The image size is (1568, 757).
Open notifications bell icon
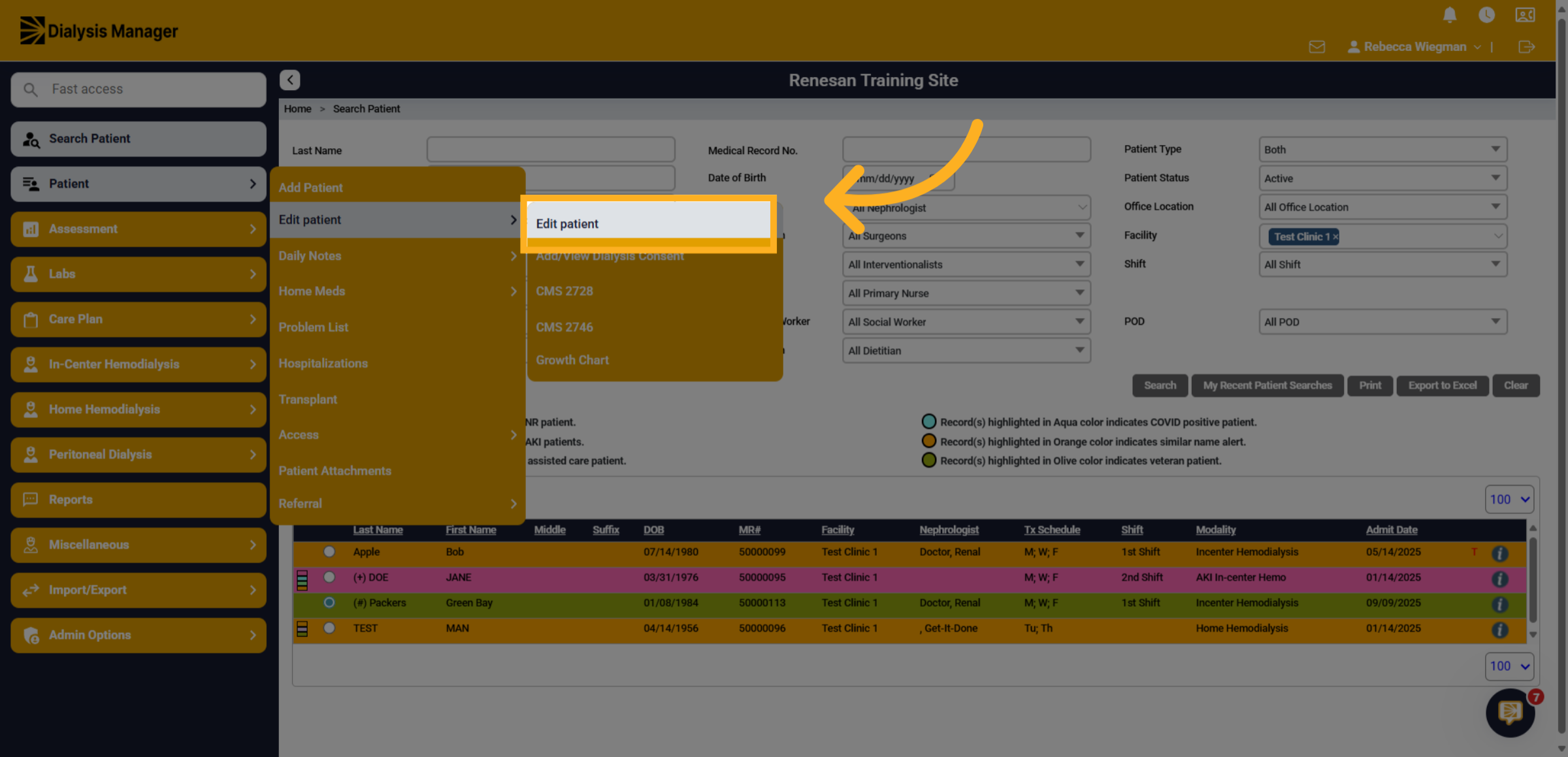coord(1450,15)
